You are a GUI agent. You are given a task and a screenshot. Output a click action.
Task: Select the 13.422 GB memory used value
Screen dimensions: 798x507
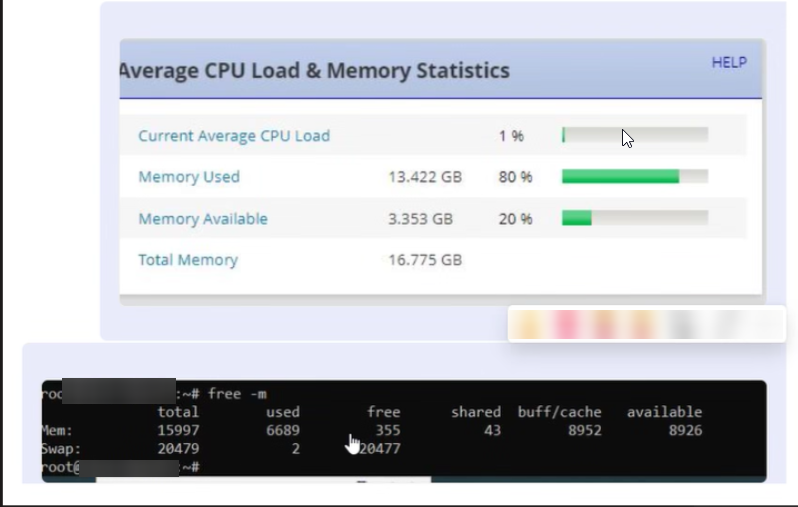click(425, 177)
